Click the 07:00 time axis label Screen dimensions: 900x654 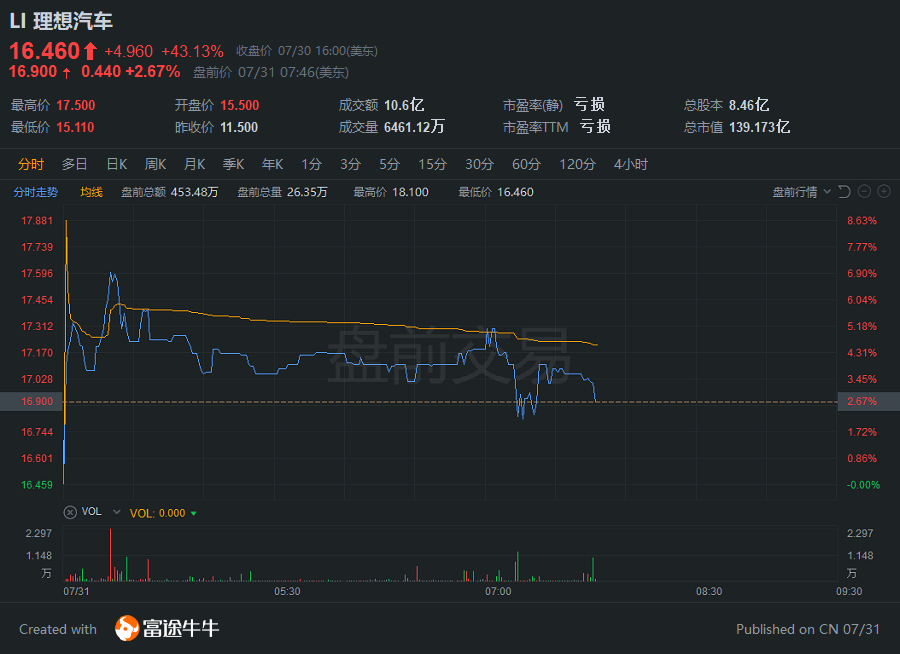click(x=498, y=591)
